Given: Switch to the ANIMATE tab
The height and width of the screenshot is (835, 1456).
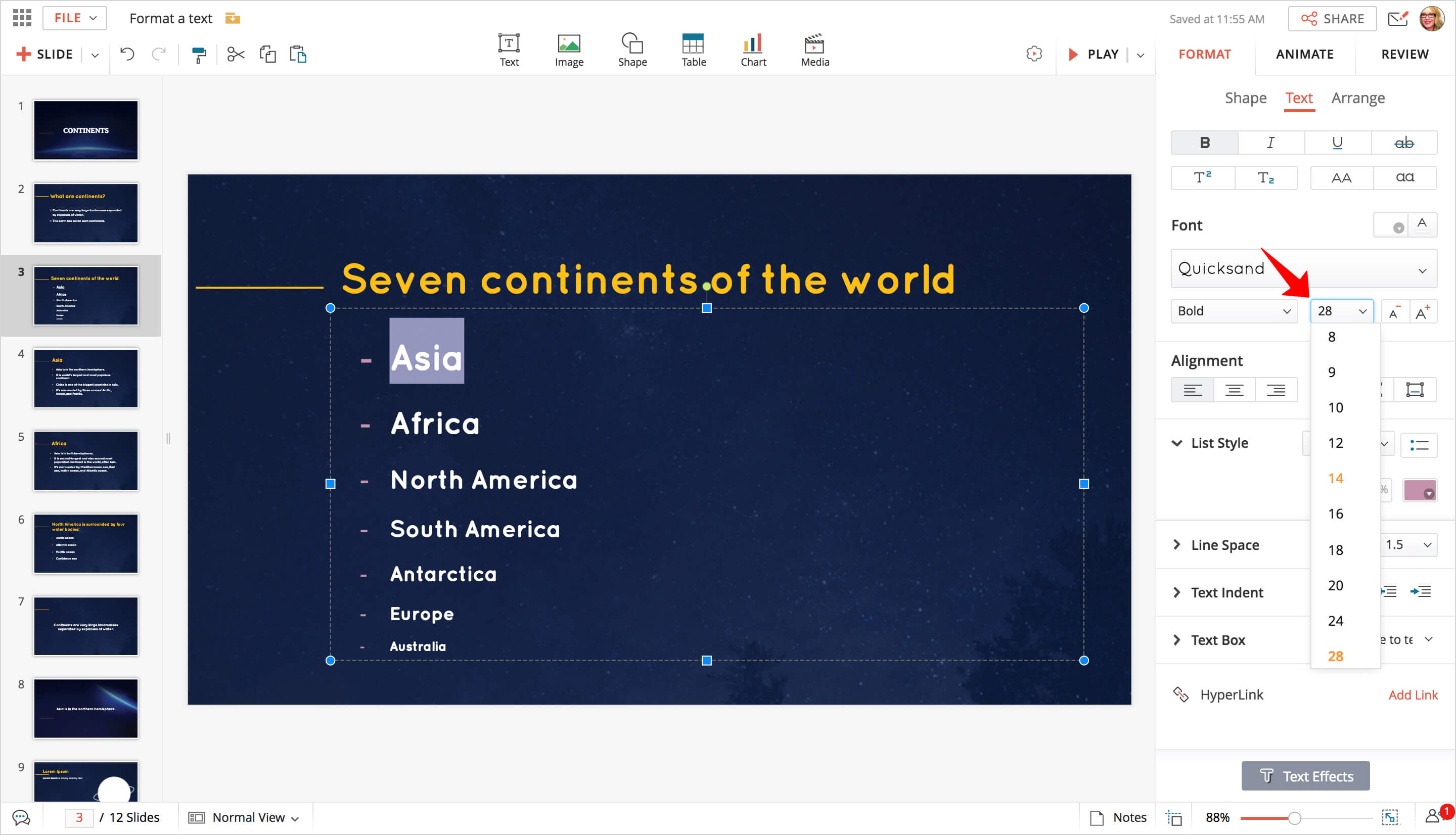Looking at the screenshot, I should click(x=1304, y=55).
